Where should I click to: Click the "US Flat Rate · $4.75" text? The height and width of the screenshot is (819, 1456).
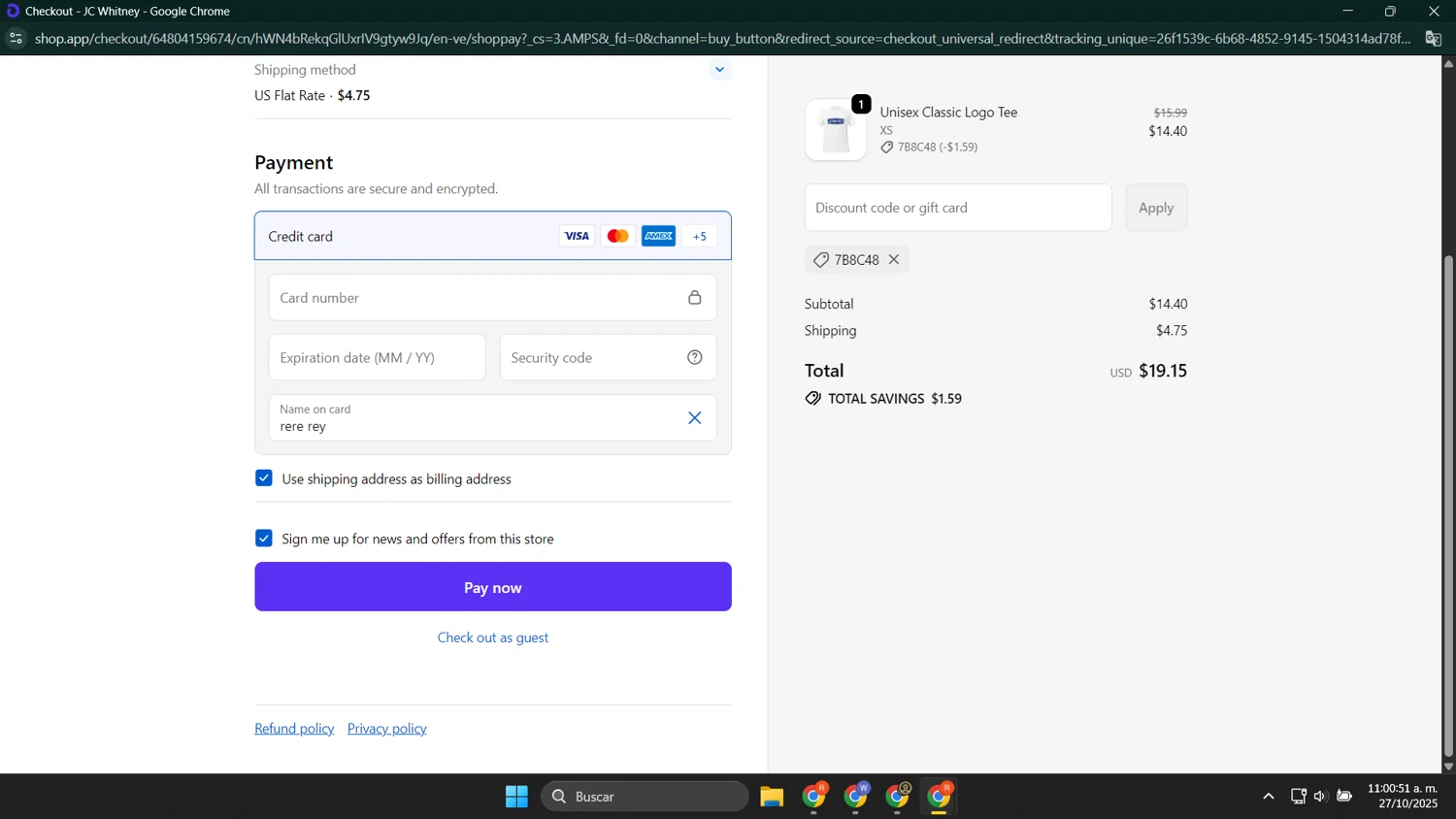pos(313,95)
